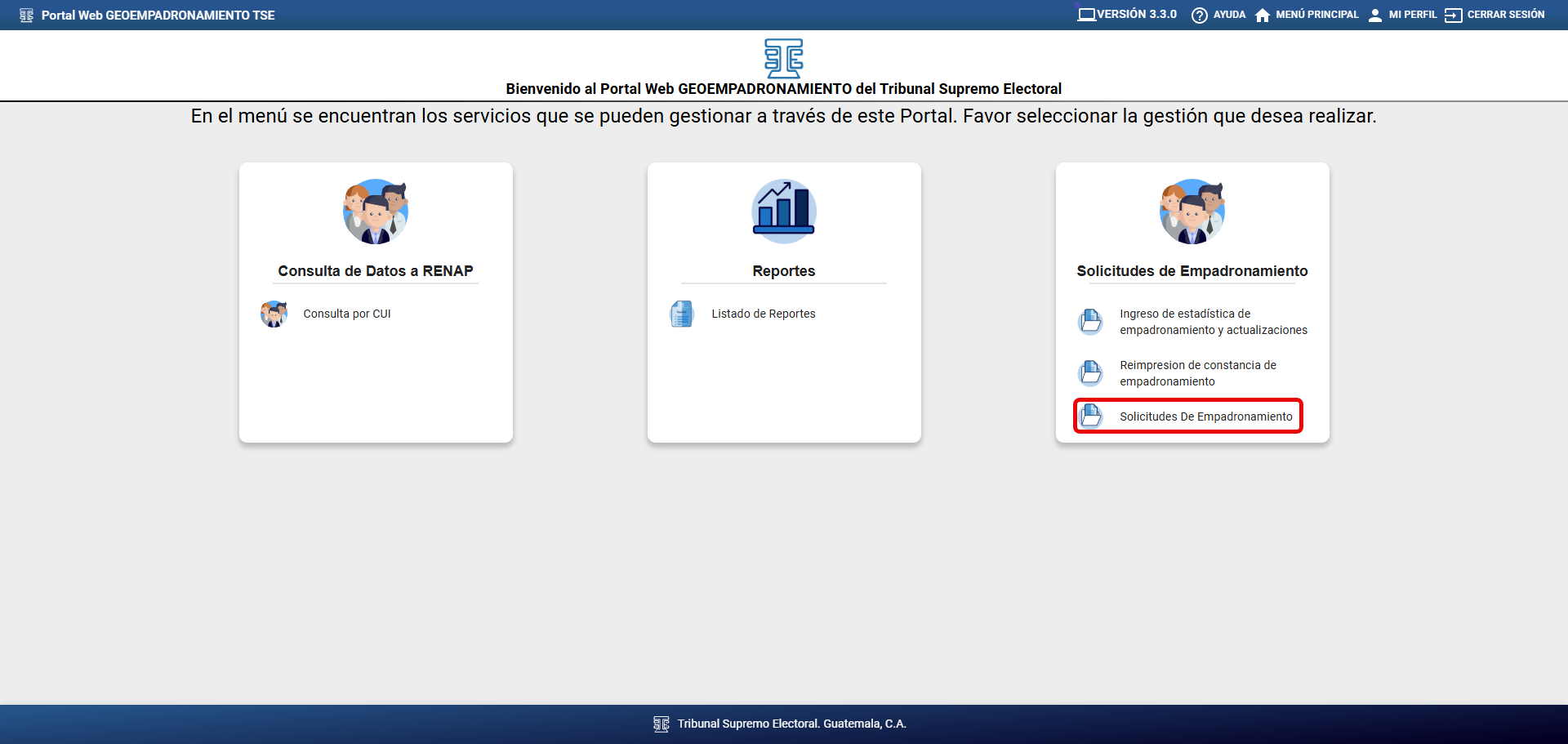Go to MENÚ PRINCIPAL in top bar

tap(1316, 15)
